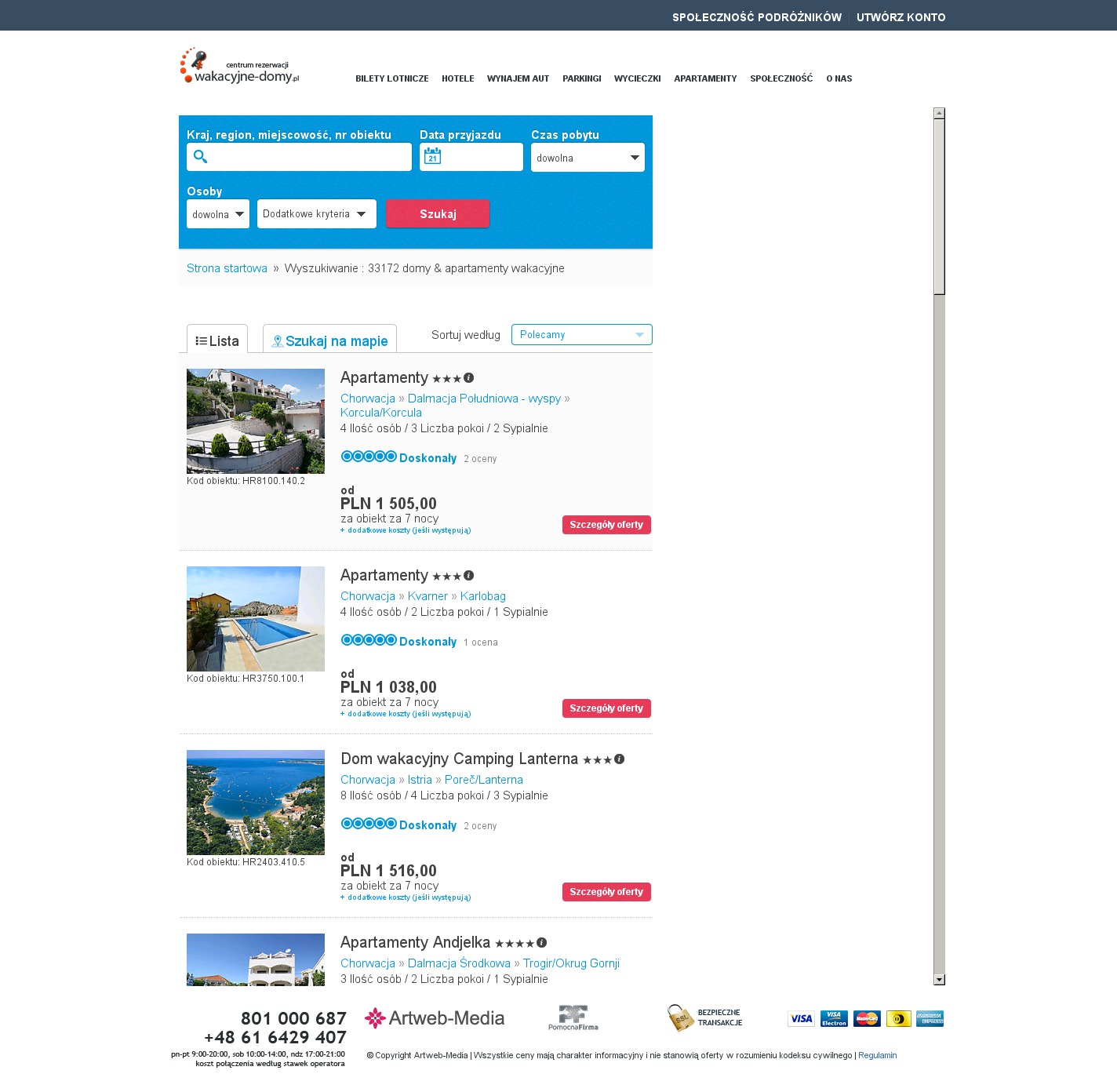Open the Parkingi menu item
This screenshot has height=1092, width=1117.
pos(582,78)
